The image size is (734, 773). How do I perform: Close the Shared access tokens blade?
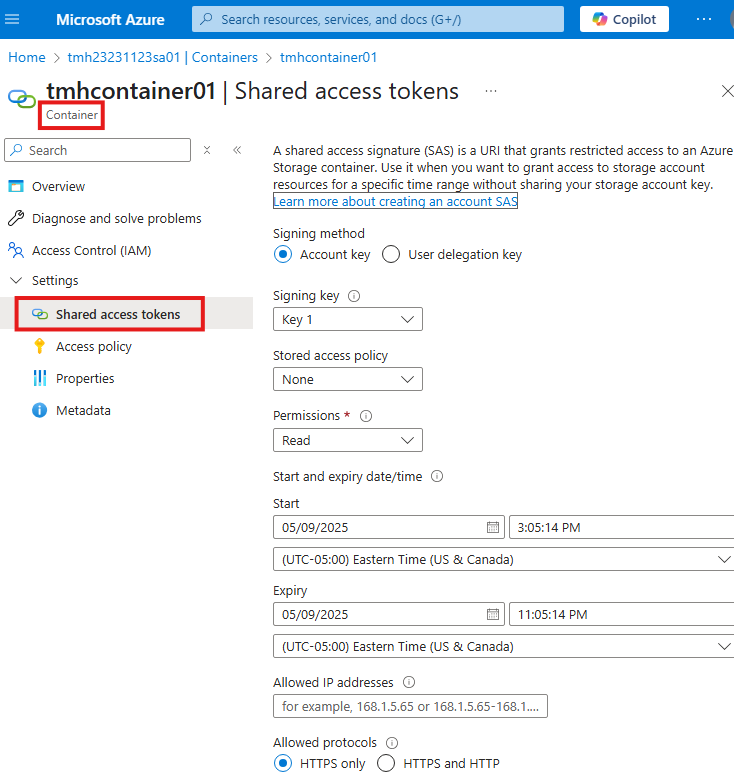(727, 91)
